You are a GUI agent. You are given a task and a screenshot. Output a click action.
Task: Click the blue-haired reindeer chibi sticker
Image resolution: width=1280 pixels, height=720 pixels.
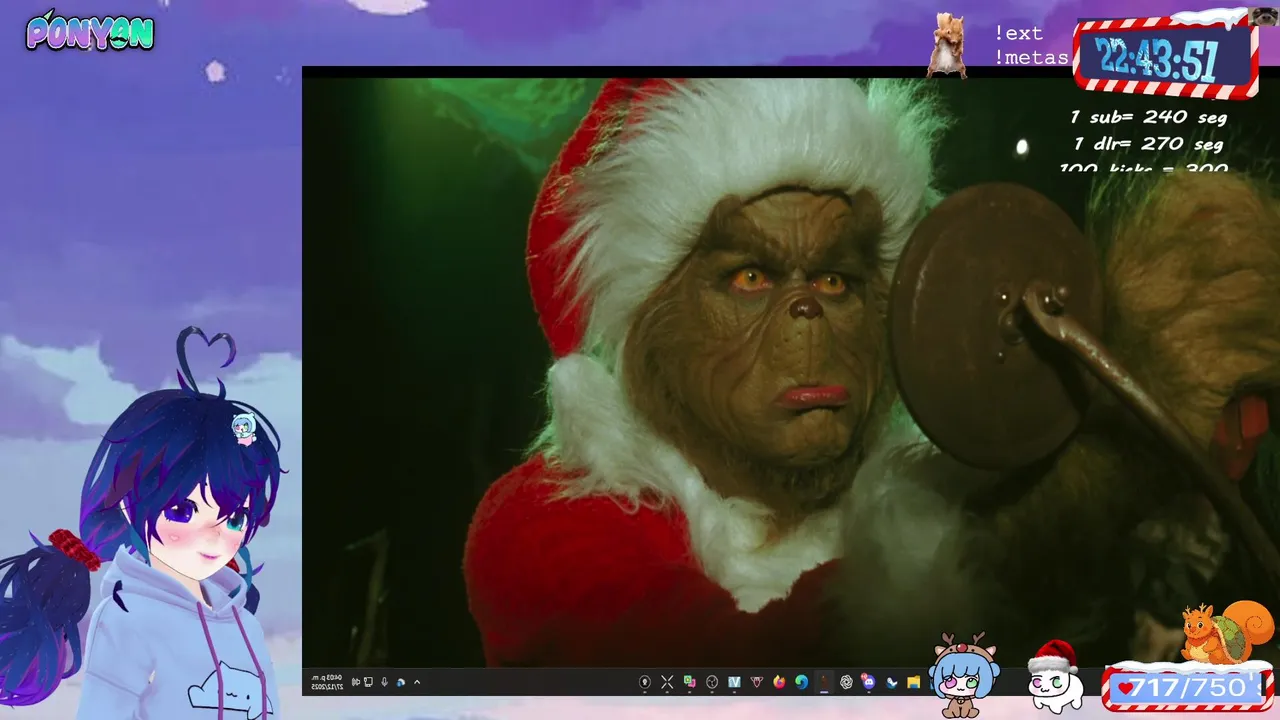coord(964,674)
